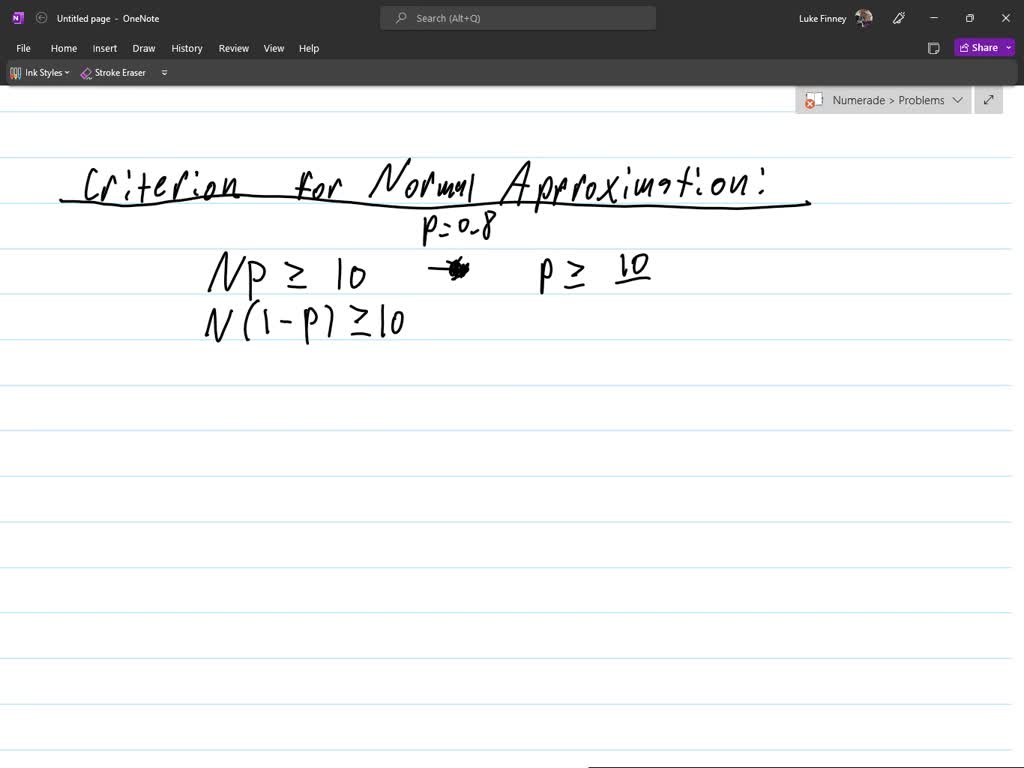Open the Numerade > Problems page dropdown
This screenshot has width=1024, height=768.
[958, 100]
